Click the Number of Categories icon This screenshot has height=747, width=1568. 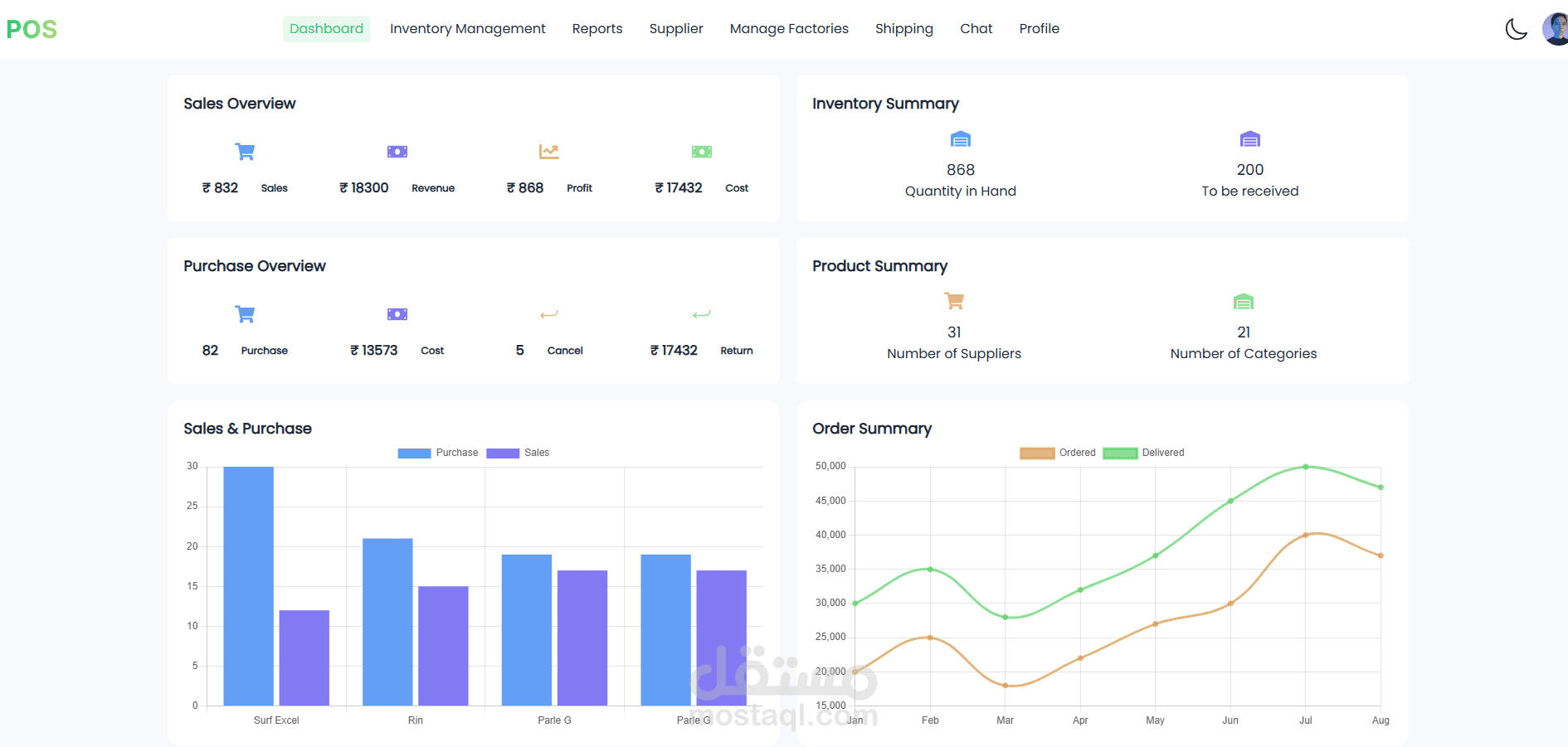click(1244, 301)
